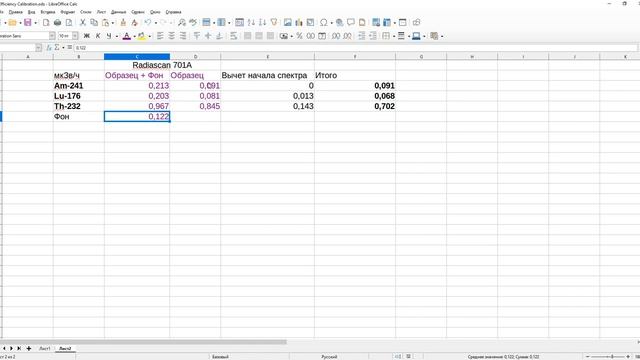Open the special character dropdown arrow
640x360 pixels.
tap(331, 23)
